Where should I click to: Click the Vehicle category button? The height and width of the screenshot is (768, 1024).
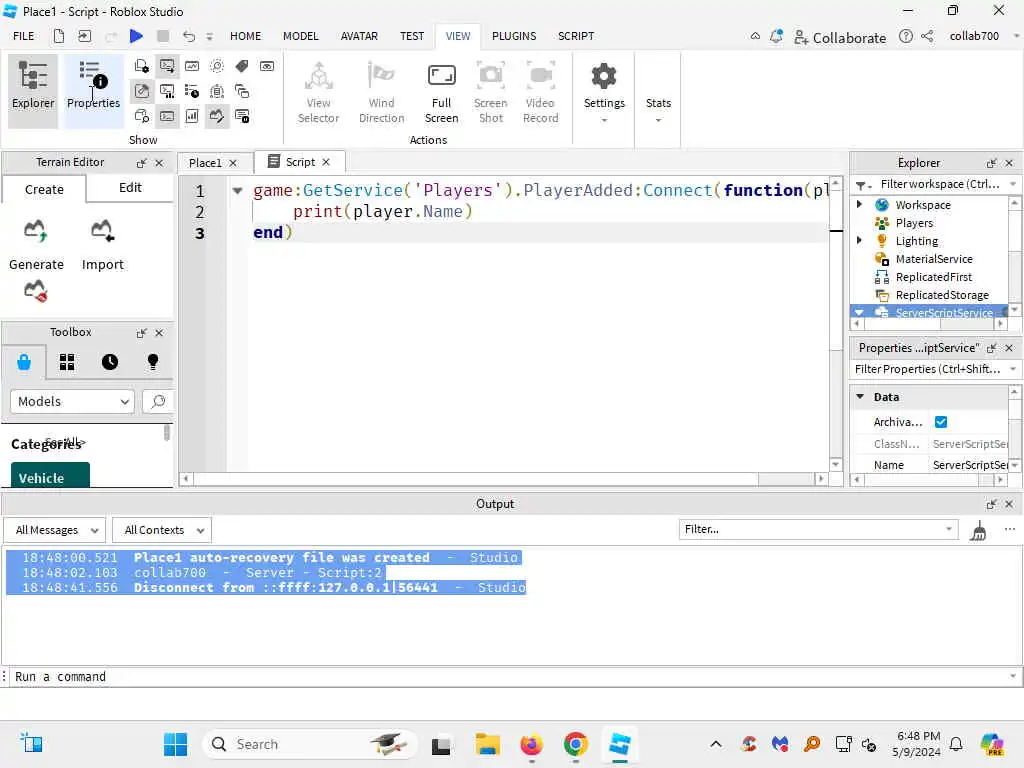tap(50, 475)
